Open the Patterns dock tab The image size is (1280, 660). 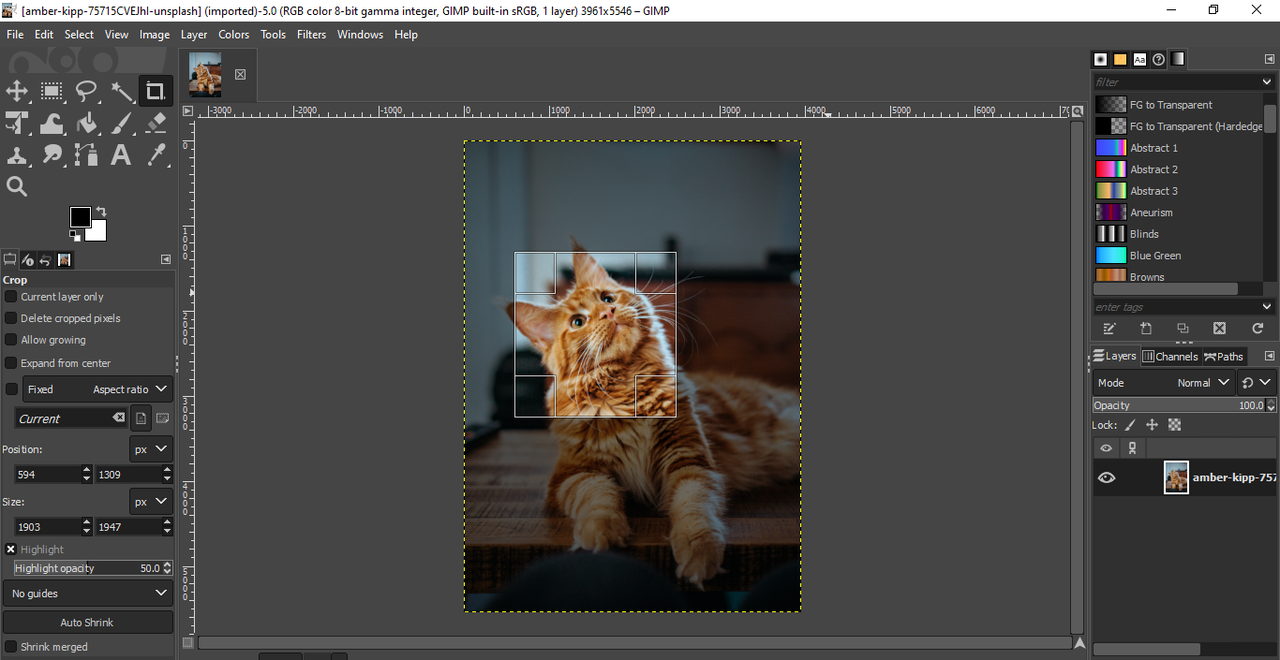tap(1120, 59)
